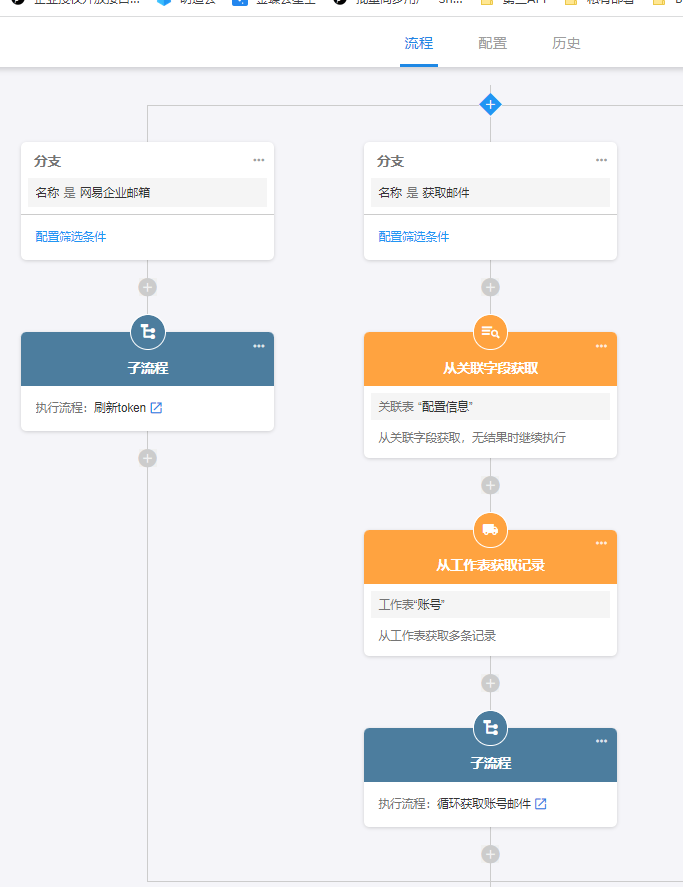Viewport: 683px width, 887px height.
Task: Add node below 从关联字段获取 card
Action: coord(490,485)
